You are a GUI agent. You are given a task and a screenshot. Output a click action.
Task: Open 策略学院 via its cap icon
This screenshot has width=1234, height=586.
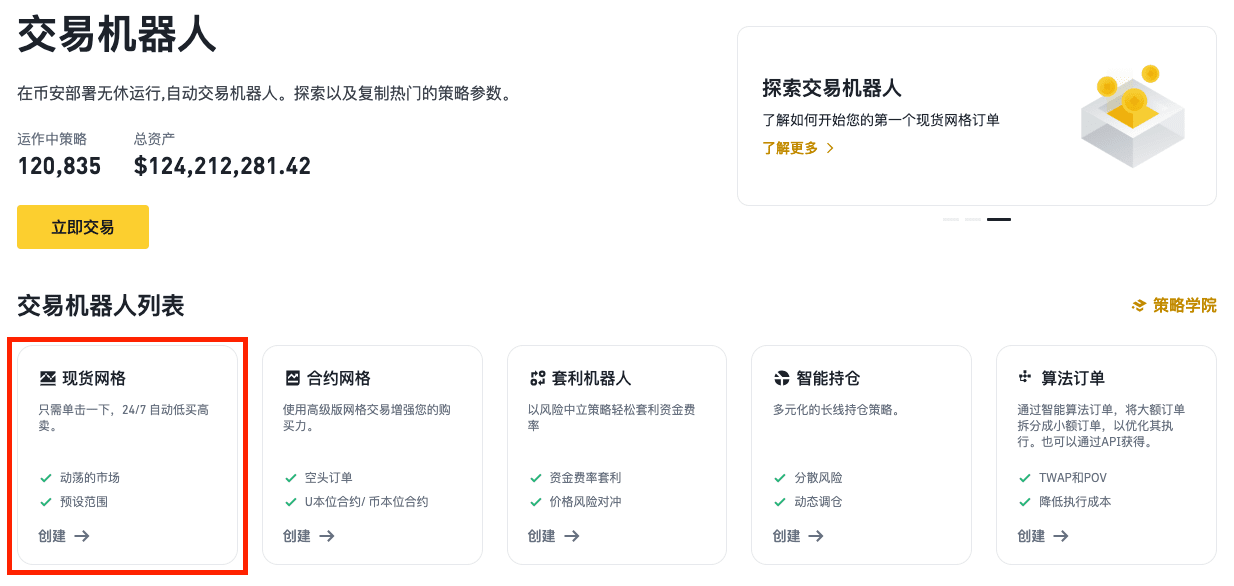pos(1139,306)
